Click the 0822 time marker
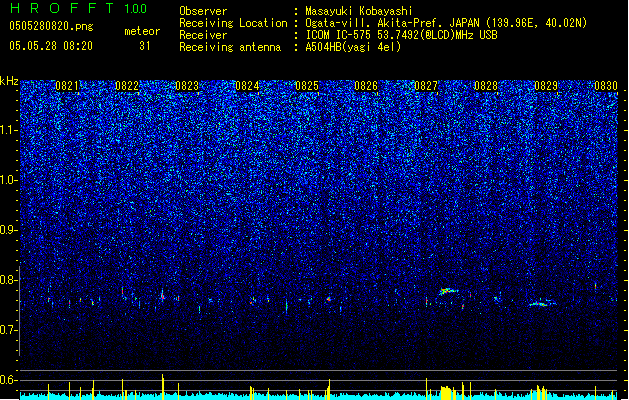Image resolution: width=629 pixels, height=400 pixels. 127,86
